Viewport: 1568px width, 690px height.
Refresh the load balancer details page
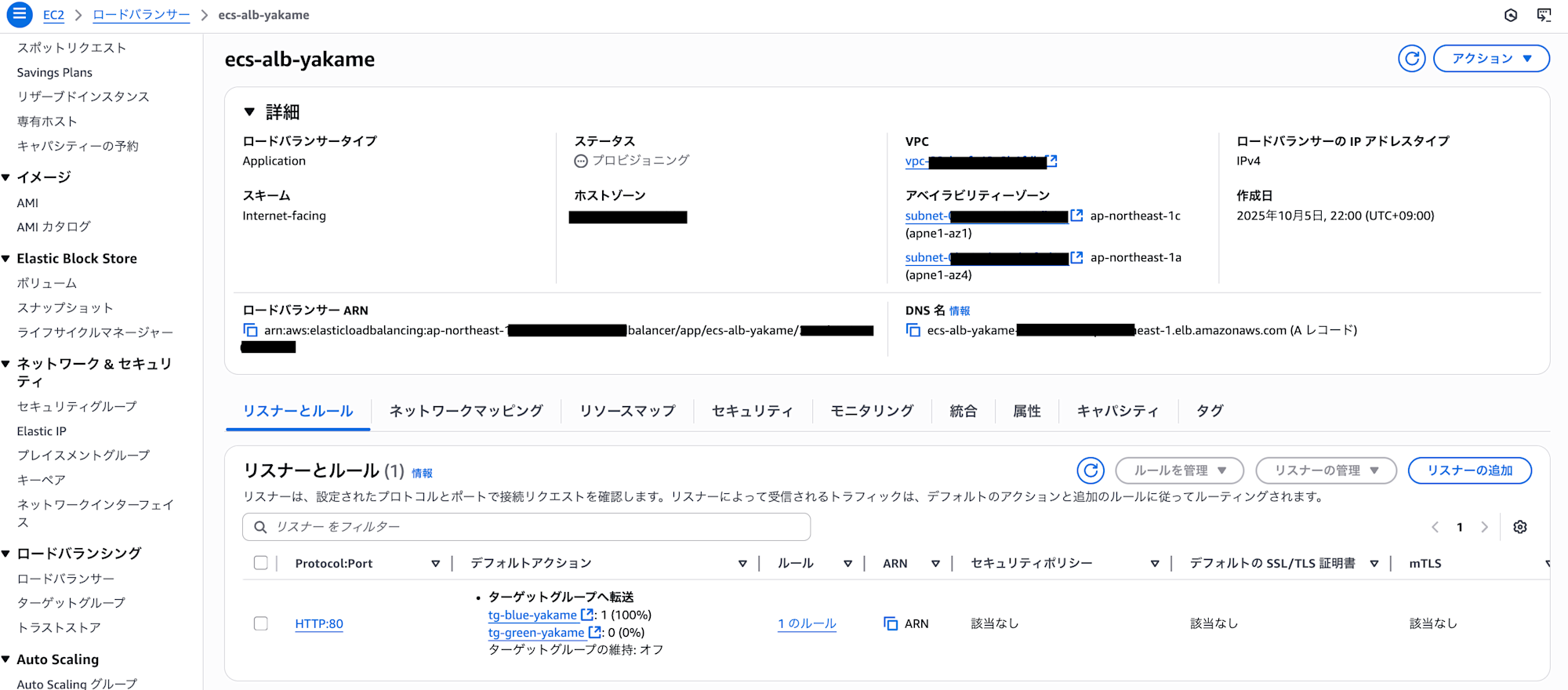[1412, 59]
